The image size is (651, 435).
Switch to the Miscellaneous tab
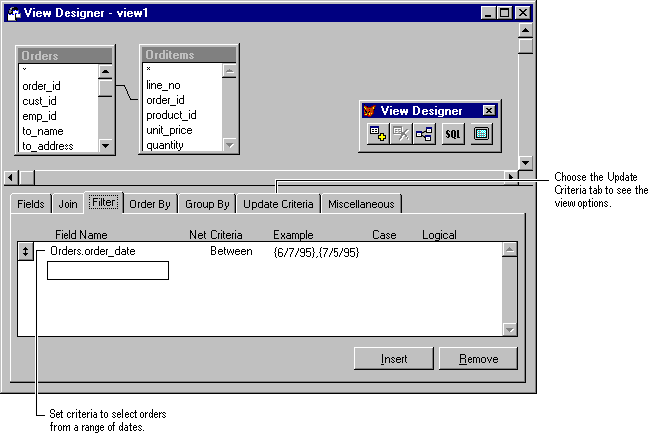(x=361, y=204)
